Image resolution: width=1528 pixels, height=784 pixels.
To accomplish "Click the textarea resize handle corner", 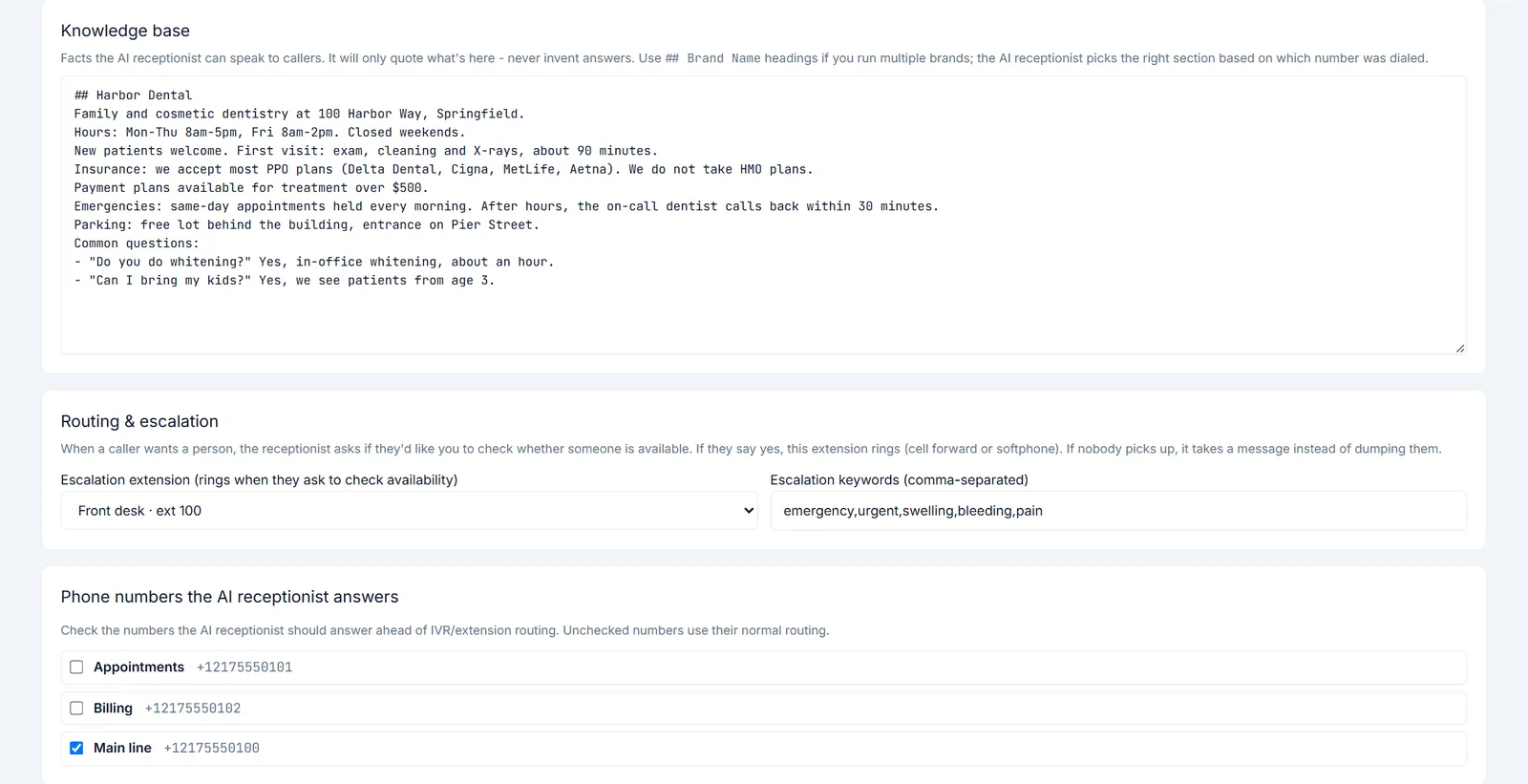I will tap(1460, 349).
